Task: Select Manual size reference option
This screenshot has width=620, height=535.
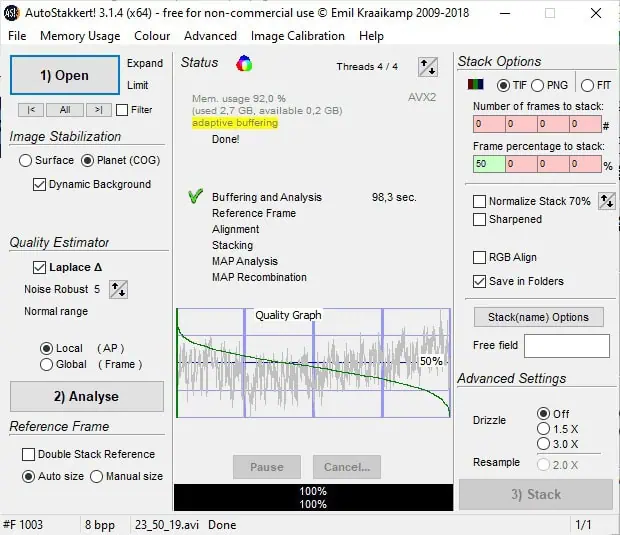Action: pyautogui.click(x=96, y=476)
